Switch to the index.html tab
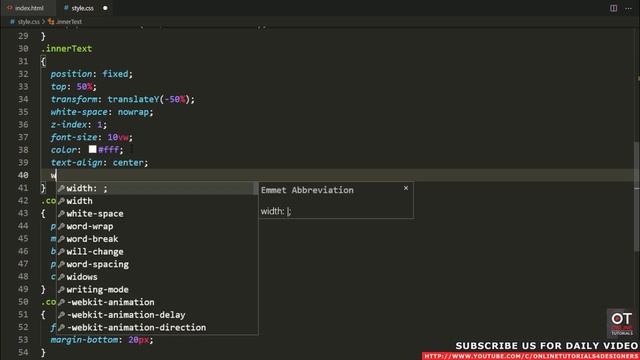 (25, 8)
